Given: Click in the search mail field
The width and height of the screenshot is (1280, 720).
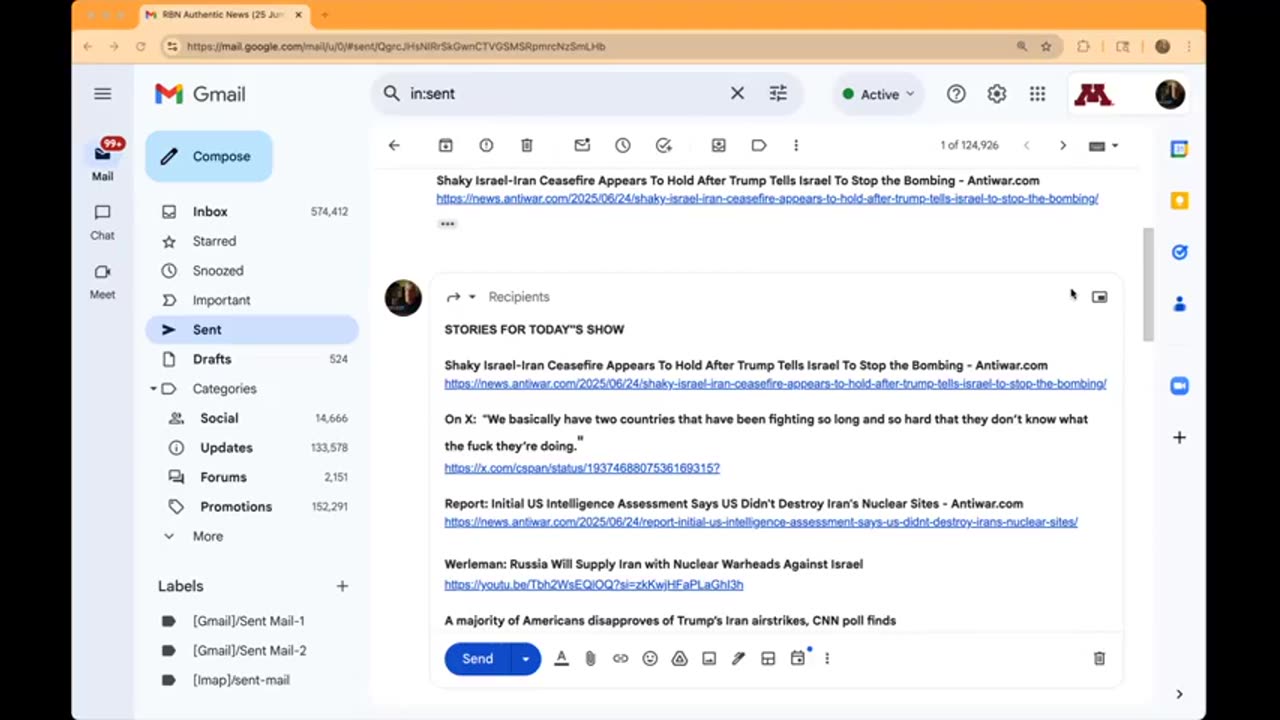Looking at the screenshot, I should tap(565, 93).
